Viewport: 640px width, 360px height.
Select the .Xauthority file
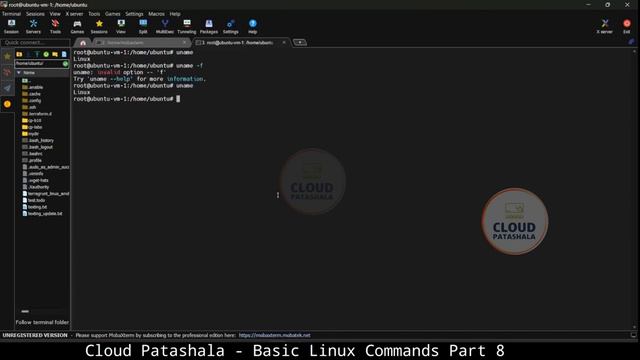click(36, 187)
